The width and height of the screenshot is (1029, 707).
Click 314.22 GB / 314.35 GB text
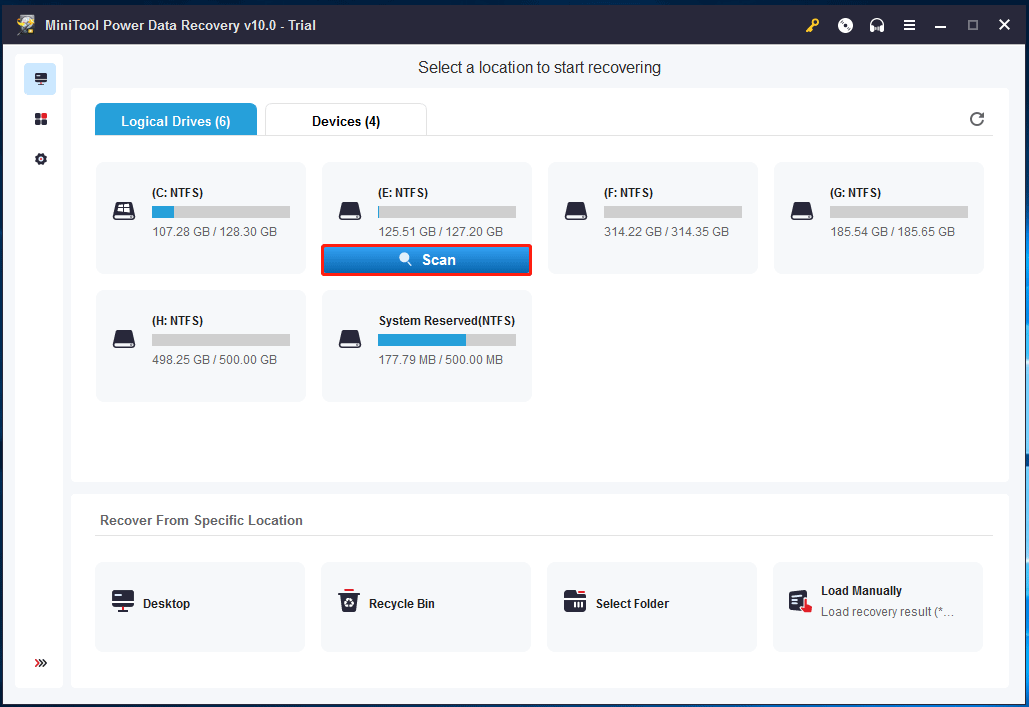click(666, 232)
